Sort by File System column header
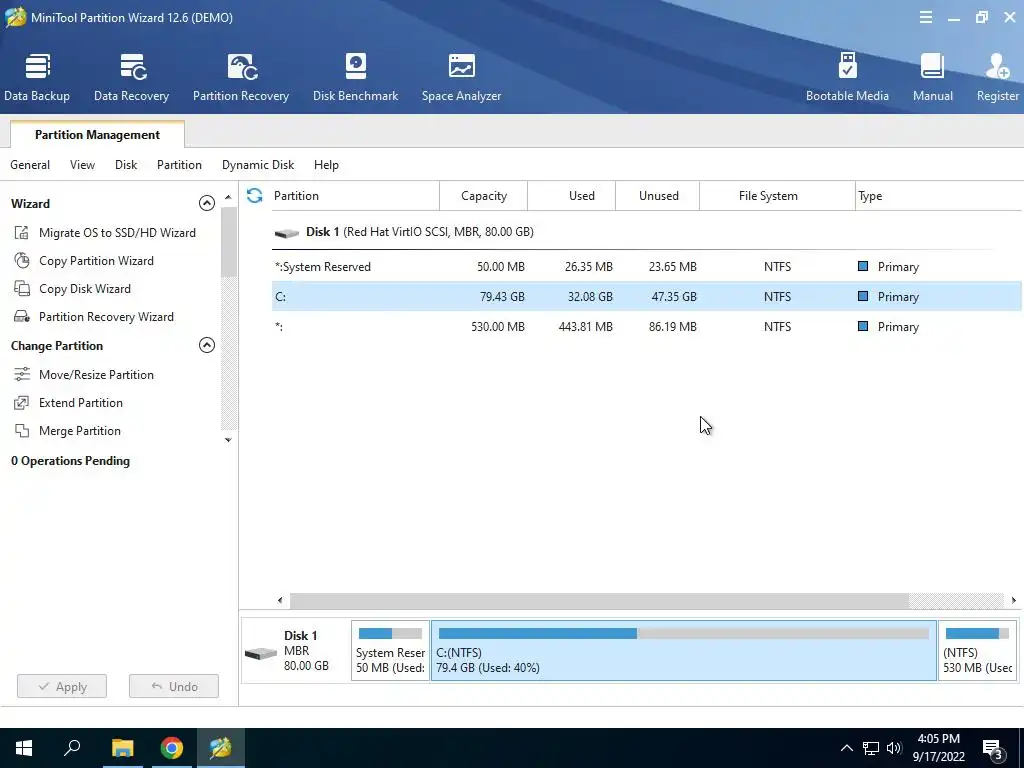1024x768 pixels. click(777, 195)
